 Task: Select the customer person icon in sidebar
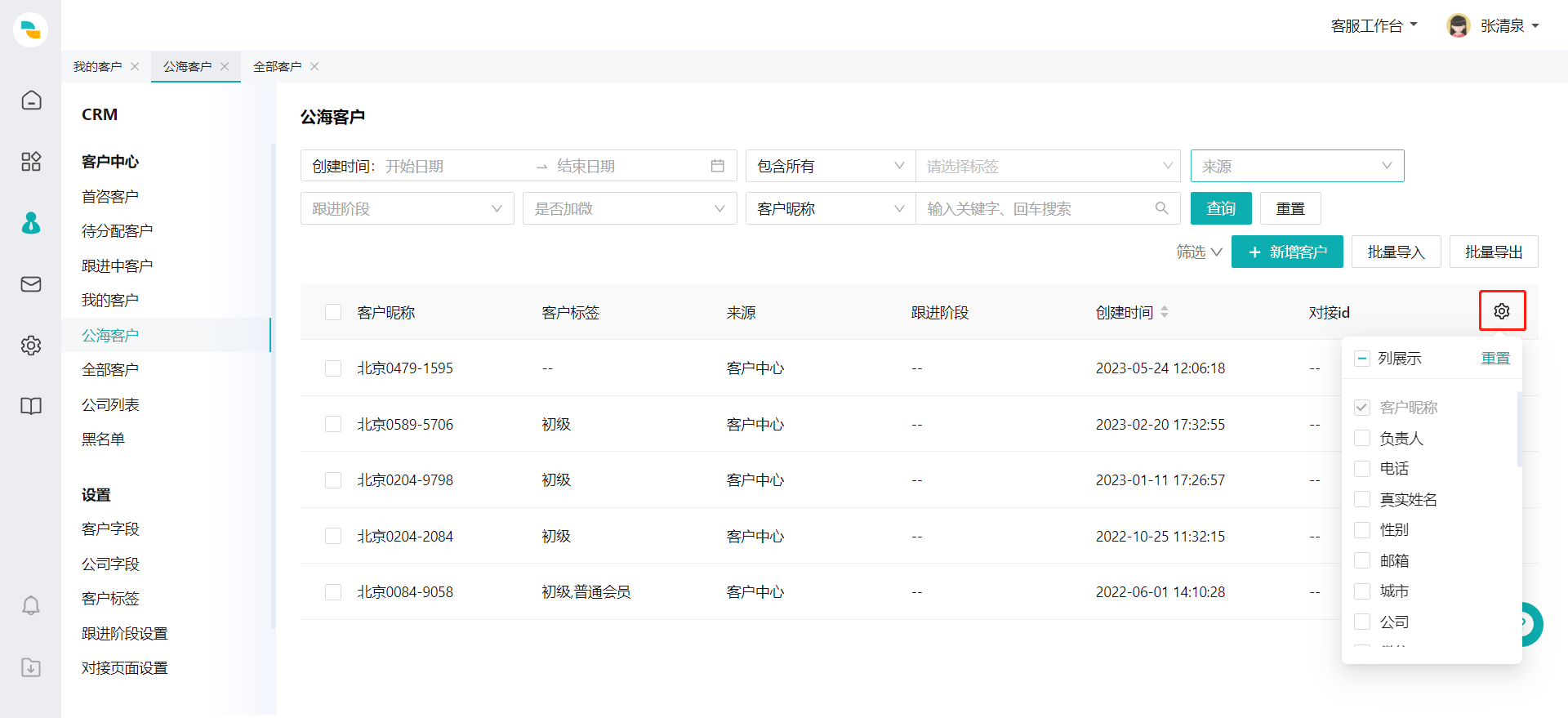[x=31, y=222]
